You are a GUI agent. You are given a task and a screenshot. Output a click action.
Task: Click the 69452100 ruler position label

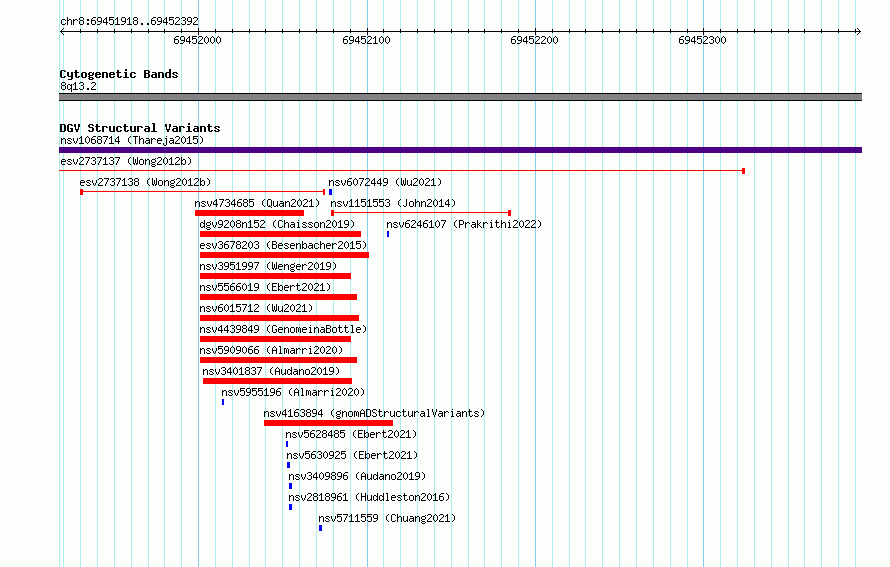366,40
